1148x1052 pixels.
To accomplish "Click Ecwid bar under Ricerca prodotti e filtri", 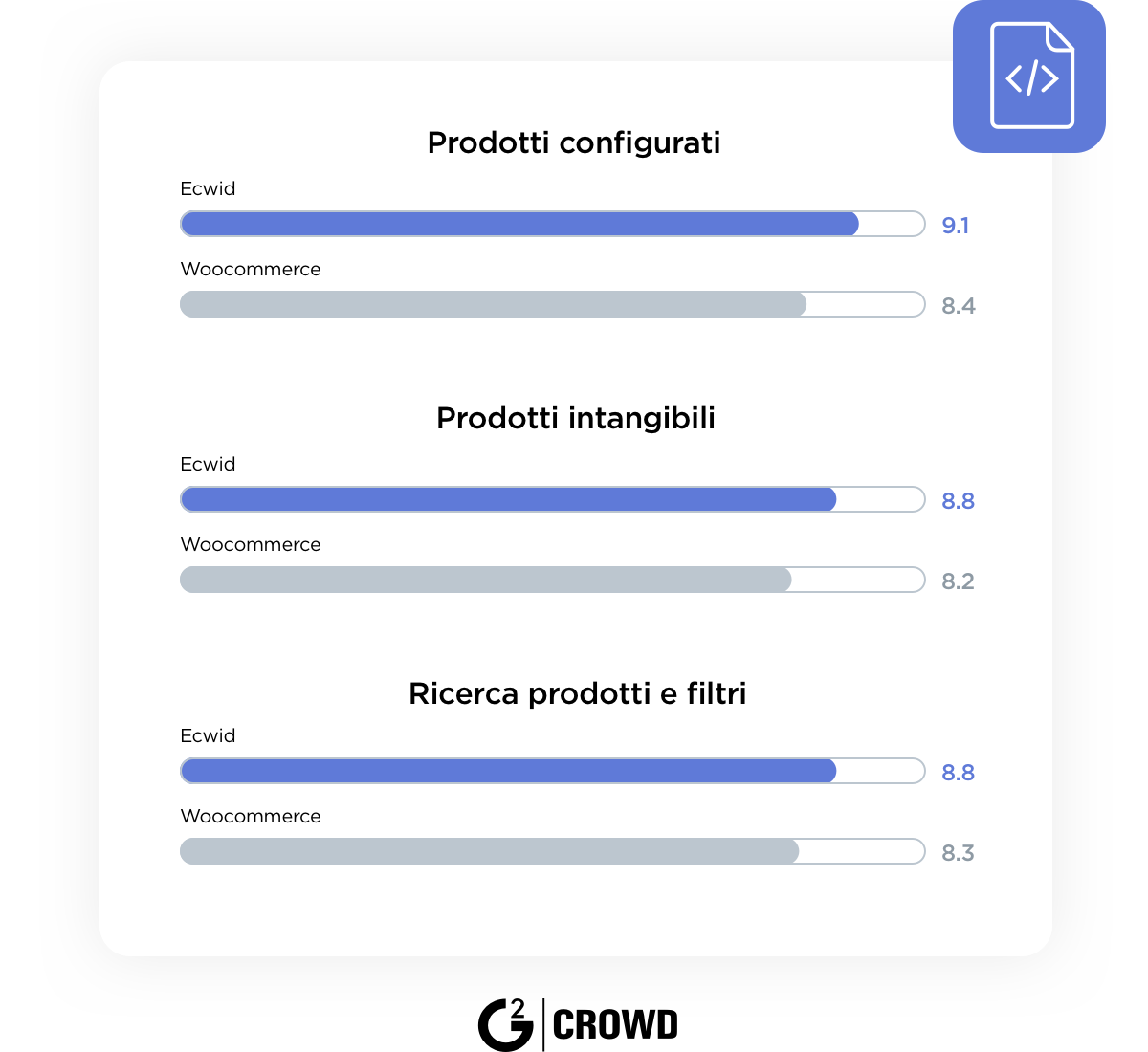I will (x=553, y=771).
